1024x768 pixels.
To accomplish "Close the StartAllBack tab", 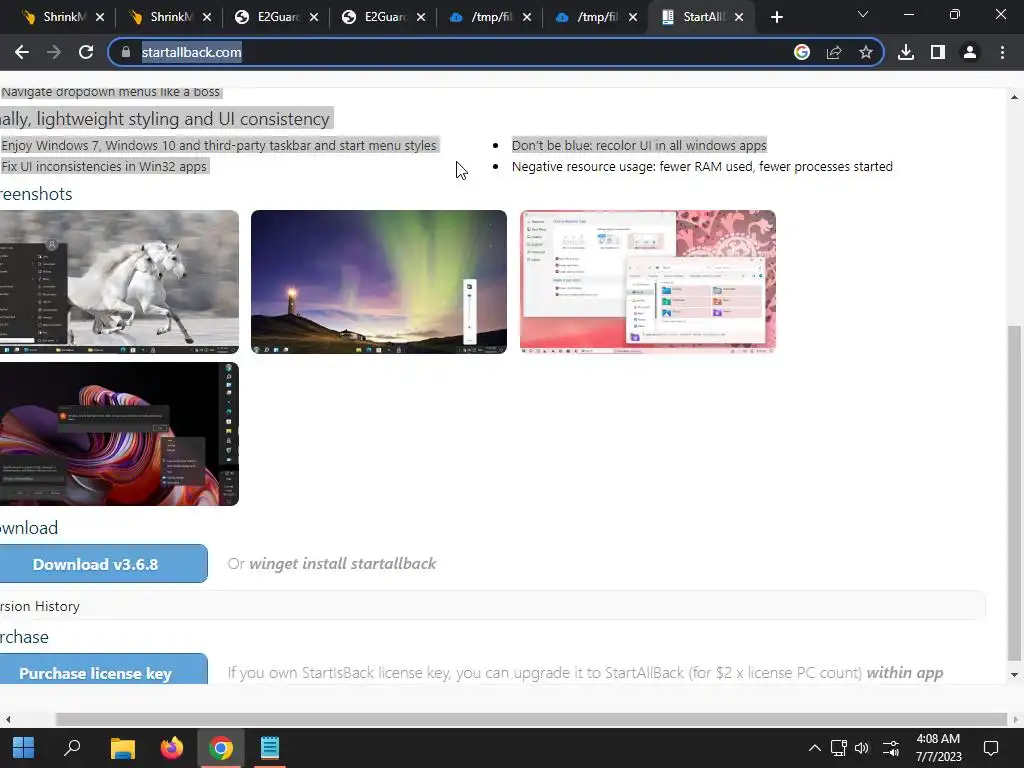I will coord(739,17).
